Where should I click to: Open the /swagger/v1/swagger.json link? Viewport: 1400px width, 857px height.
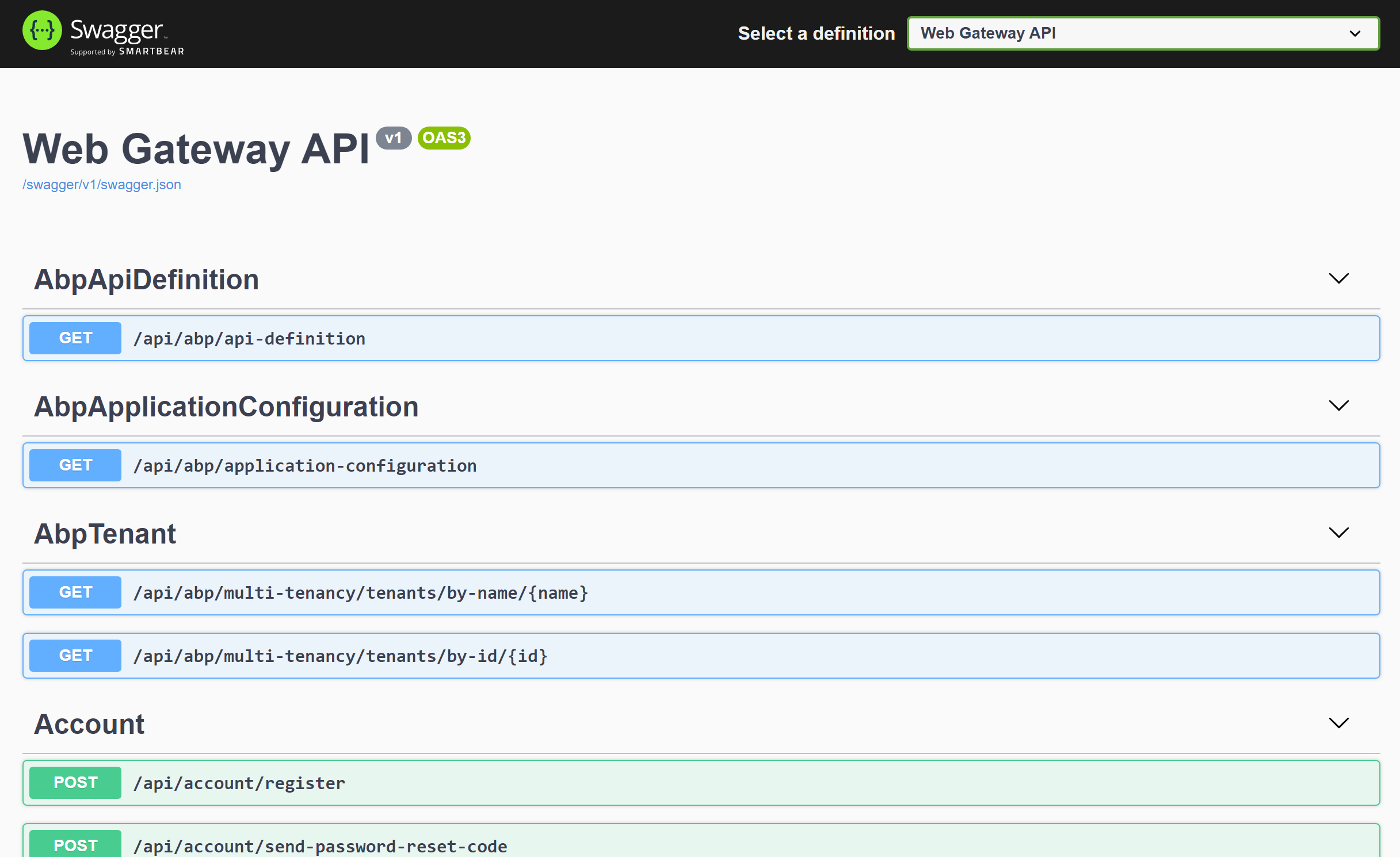pos(101,185)
